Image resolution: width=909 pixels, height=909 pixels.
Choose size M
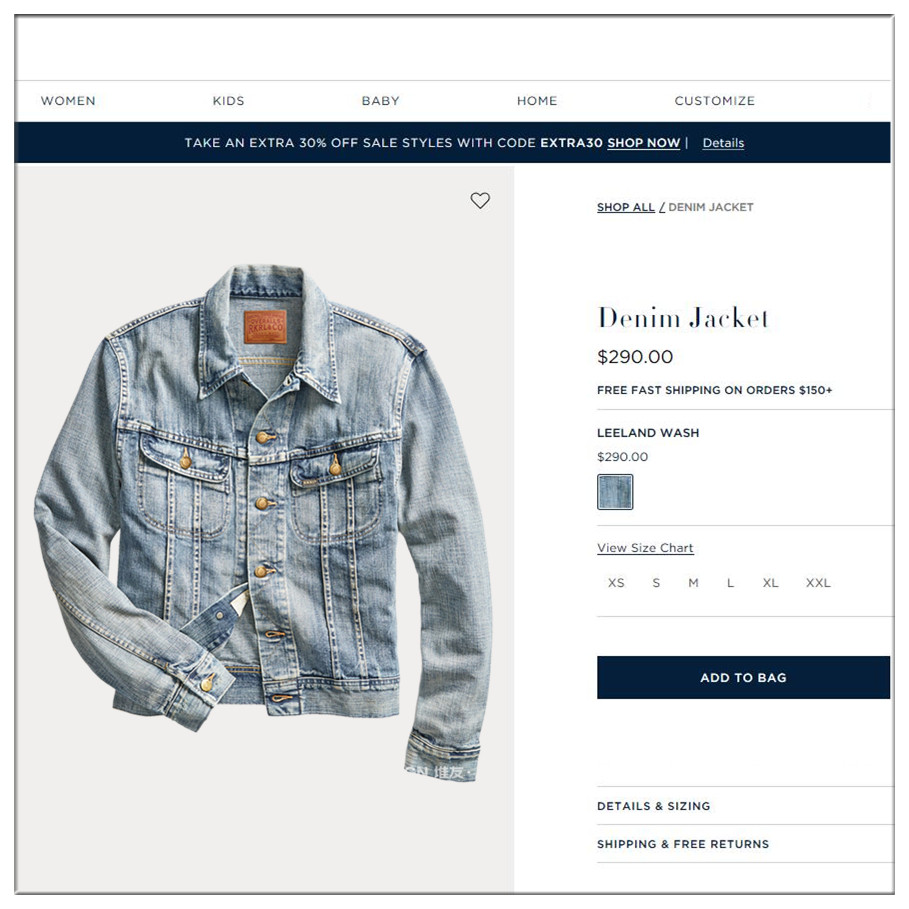tap(693, 583)
